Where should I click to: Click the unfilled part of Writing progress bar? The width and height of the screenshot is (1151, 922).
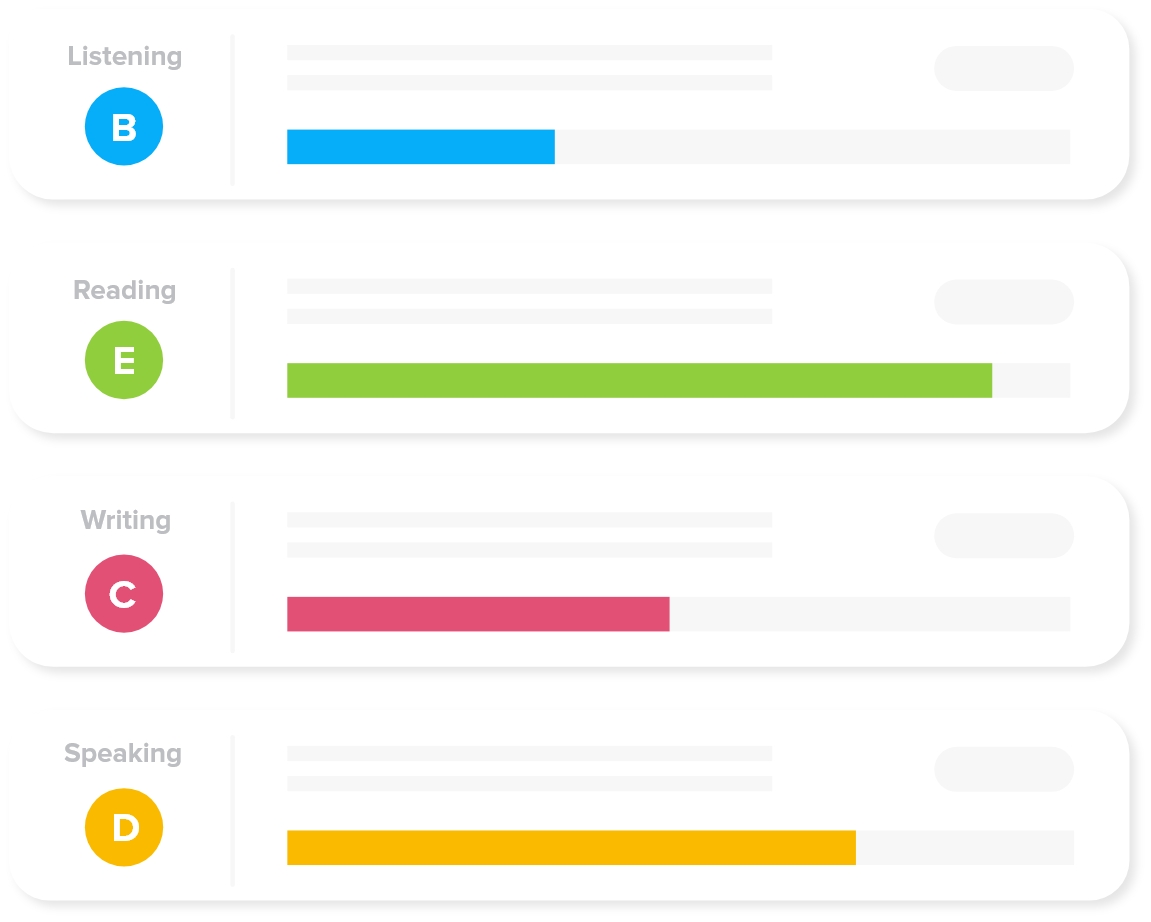coord(870,614)
